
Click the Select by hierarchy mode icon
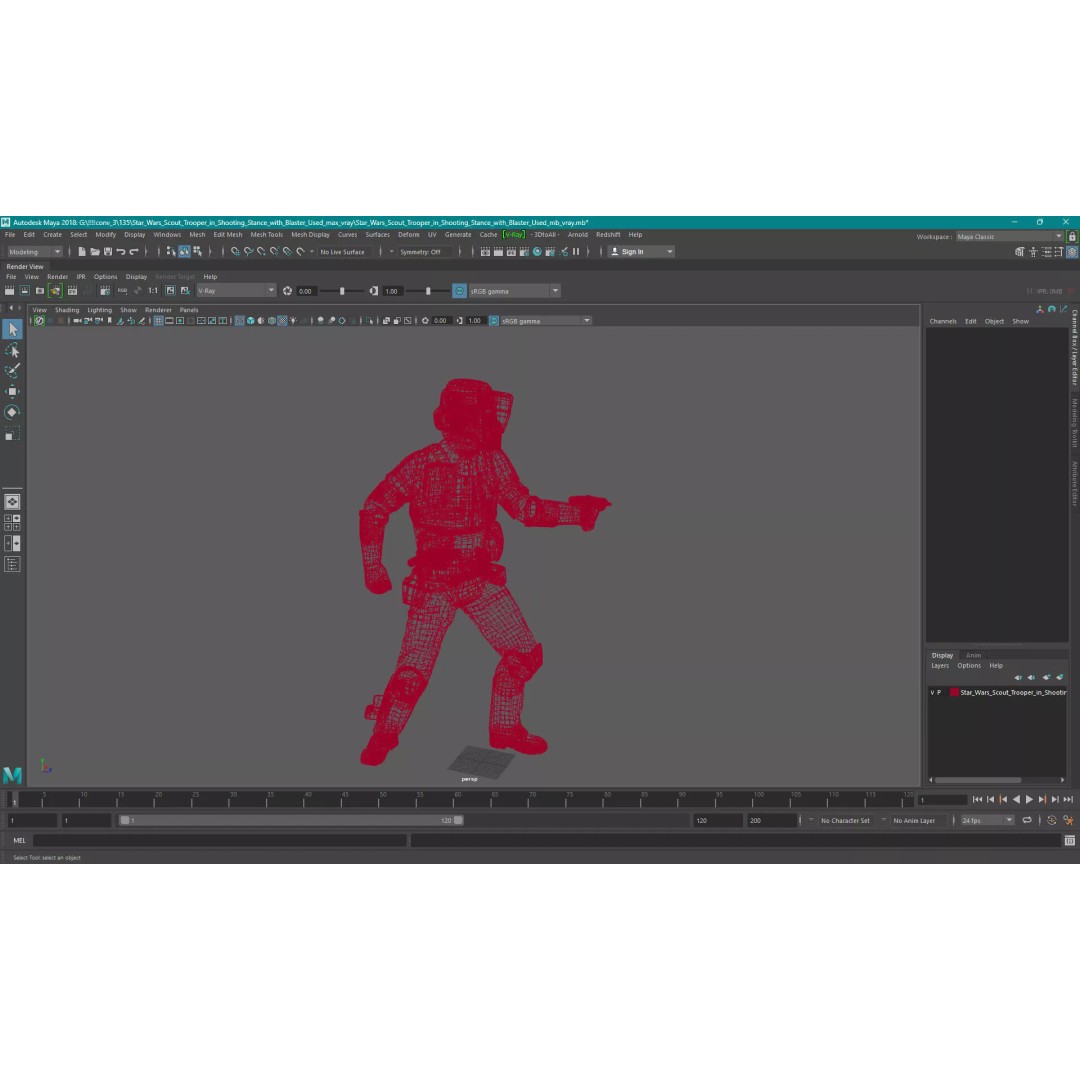click(171, 252)
